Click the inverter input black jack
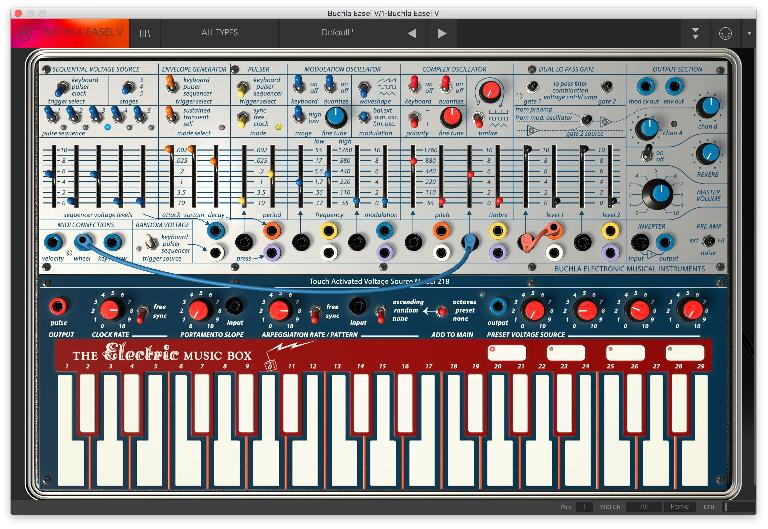The width and height of the screenshot is (768, 529). click(x=639, y=242)
